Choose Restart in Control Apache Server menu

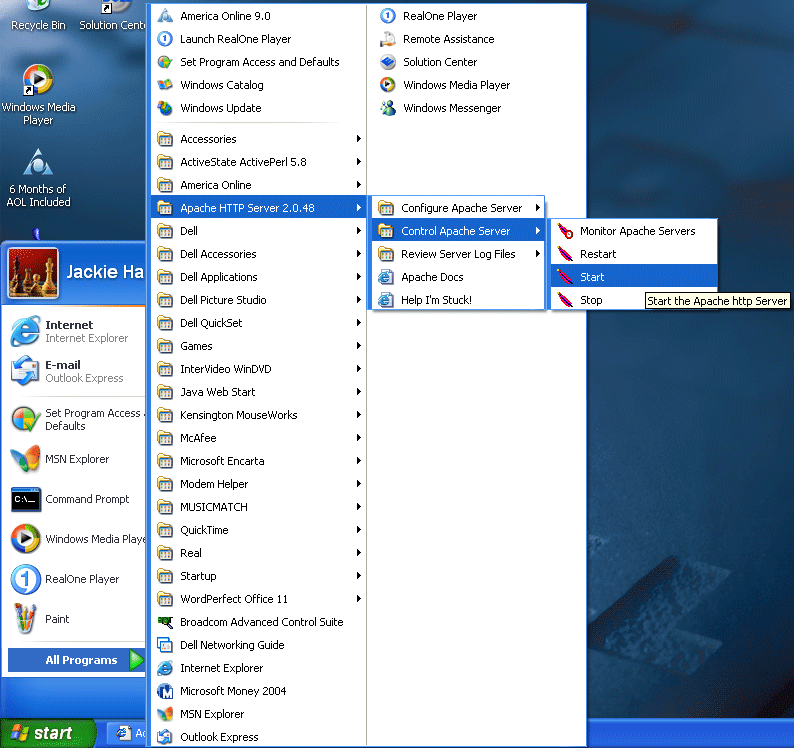tap(634, 254)
